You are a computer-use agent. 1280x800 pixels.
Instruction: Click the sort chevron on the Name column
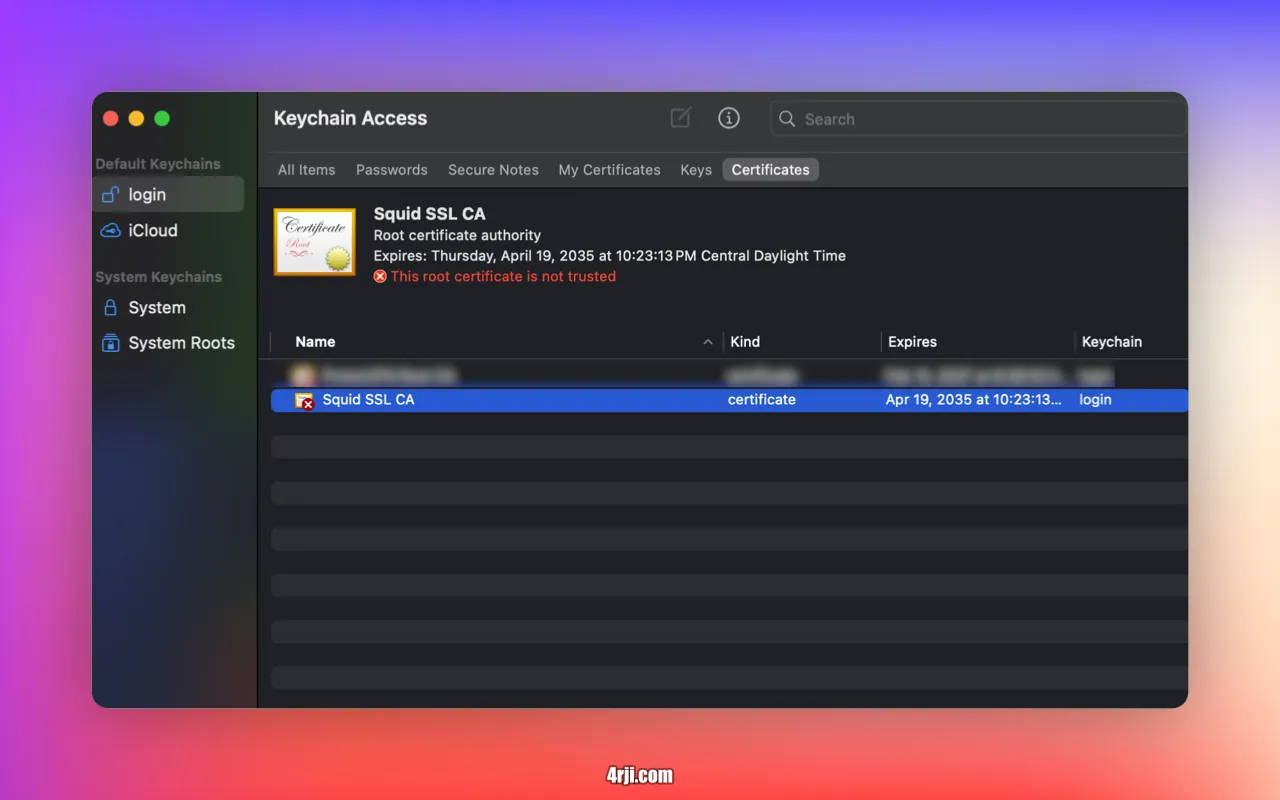(x=708, y=341)
